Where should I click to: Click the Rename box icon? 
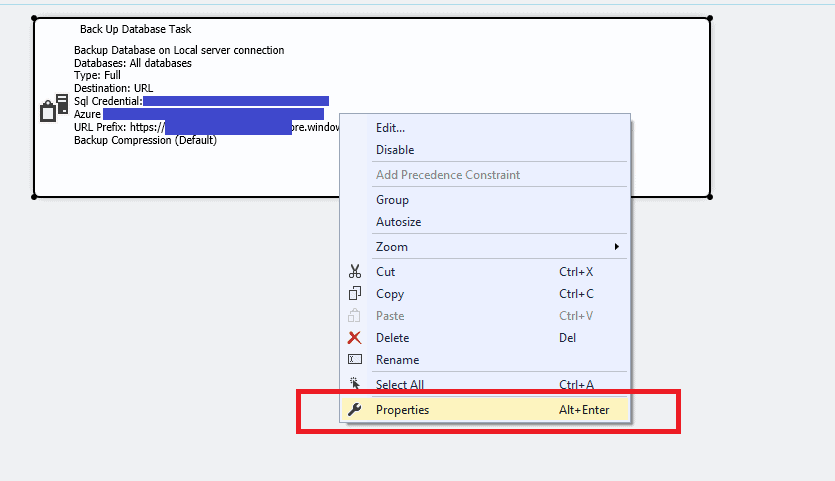click(x=355, y=360)
